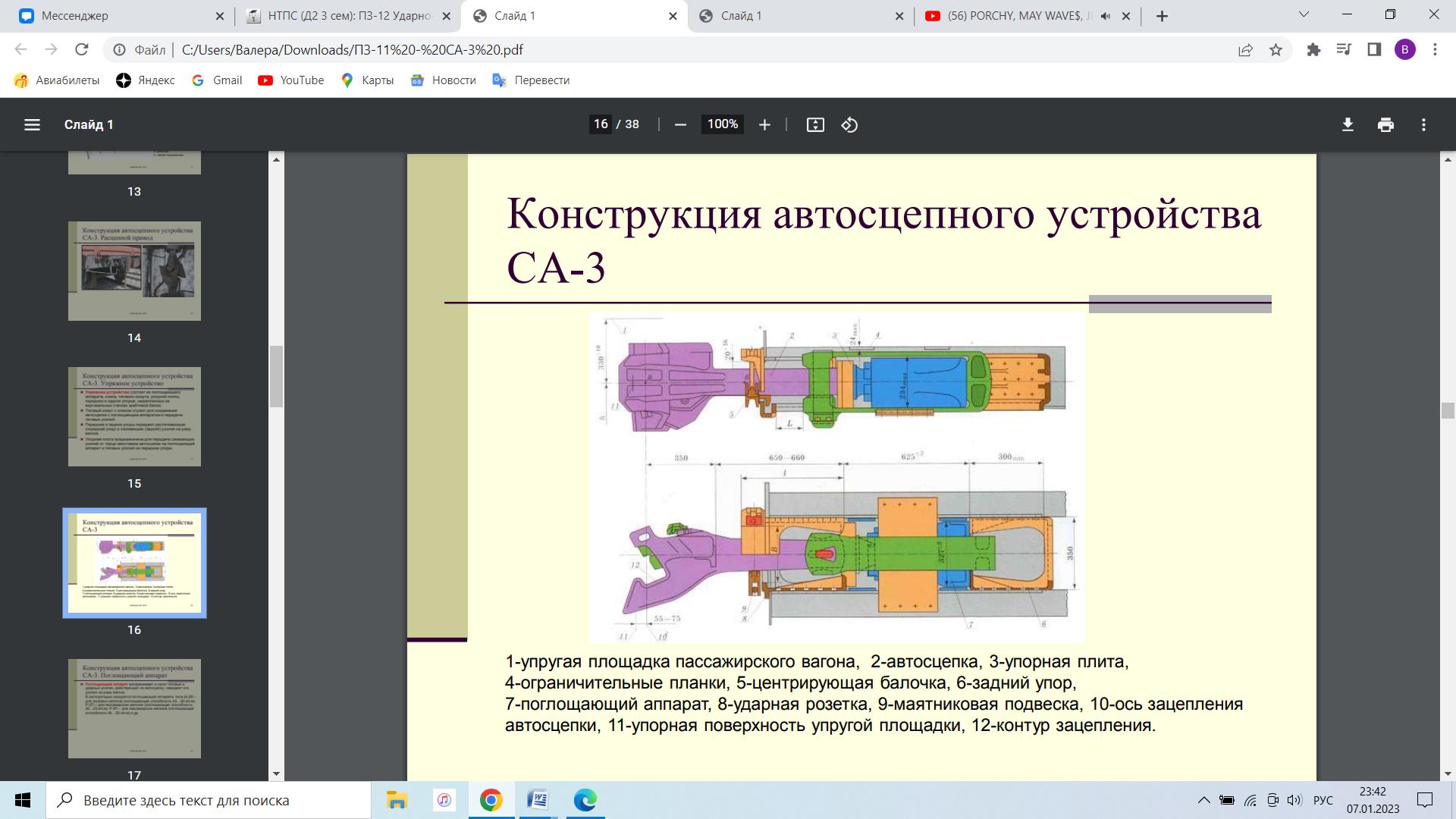Open the Chrome extensions puzzle icon
The width and height of the screenshot is (1456, 819).
coord(1313,50)
